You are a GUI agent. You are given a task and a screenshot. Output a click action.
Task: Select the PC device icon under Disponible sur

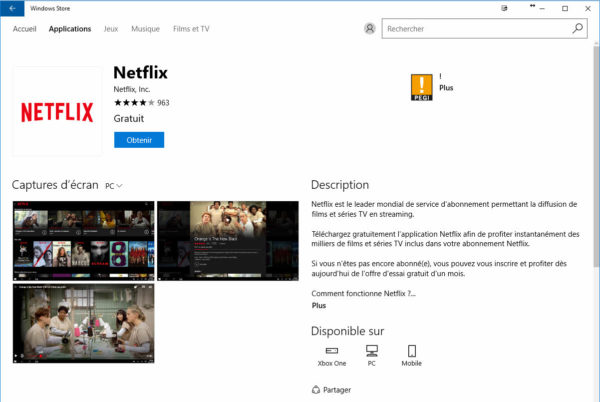point(372,351)
